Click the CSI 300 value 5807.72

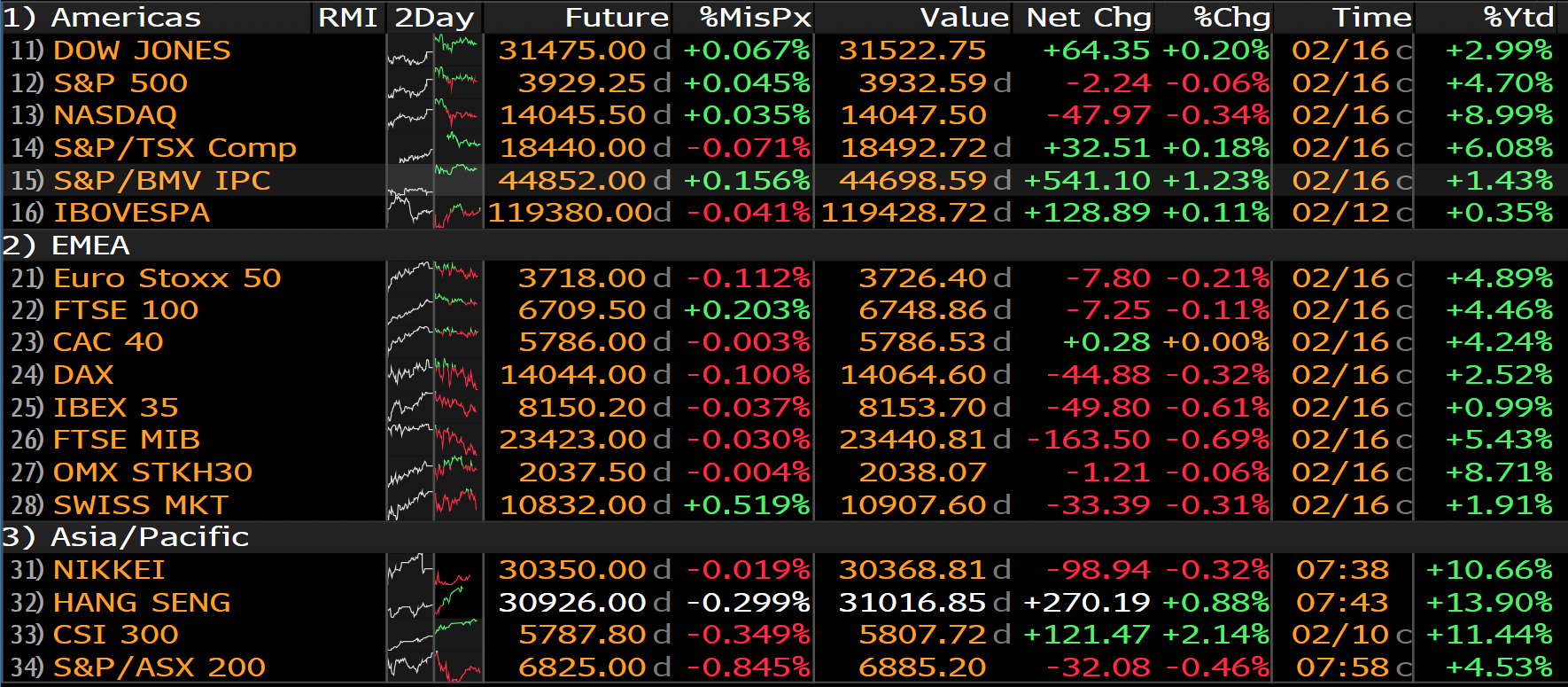[x=921, y=635]
